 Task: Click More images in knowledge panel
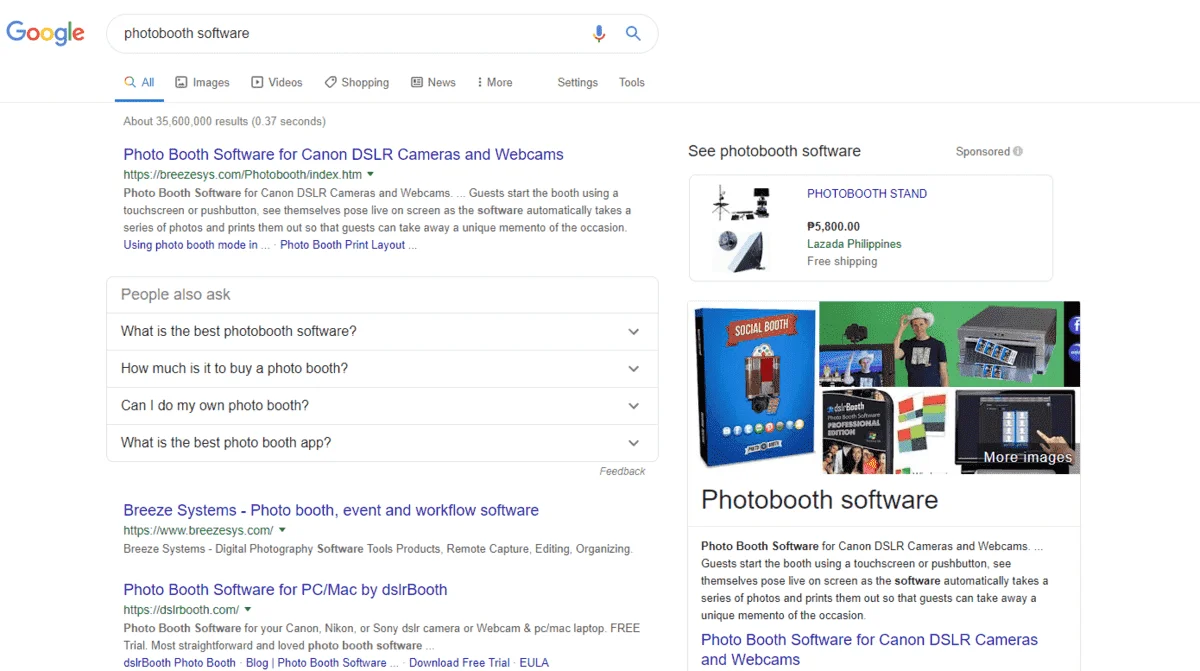coord(1027,457)
